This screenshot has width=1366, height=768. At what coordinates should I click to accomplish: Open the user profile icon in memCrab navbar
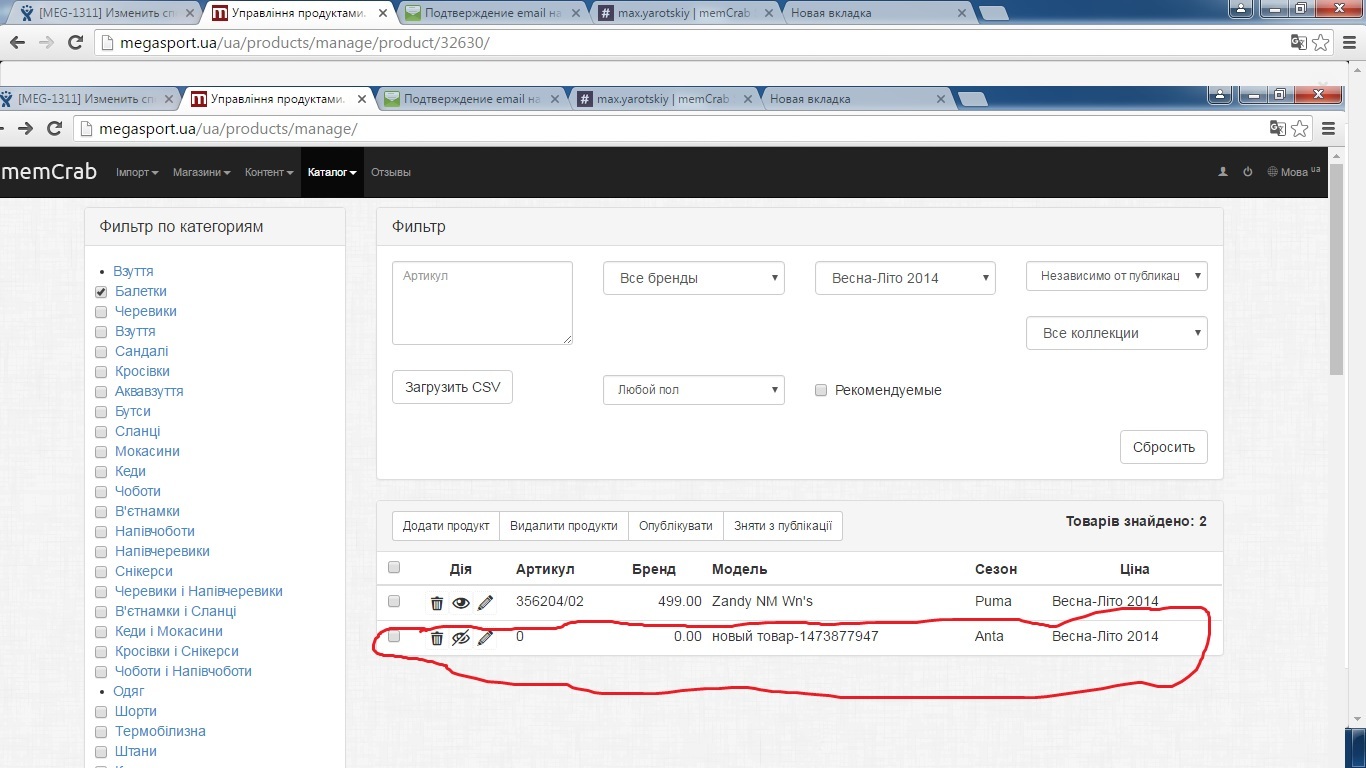[1222, 172]
